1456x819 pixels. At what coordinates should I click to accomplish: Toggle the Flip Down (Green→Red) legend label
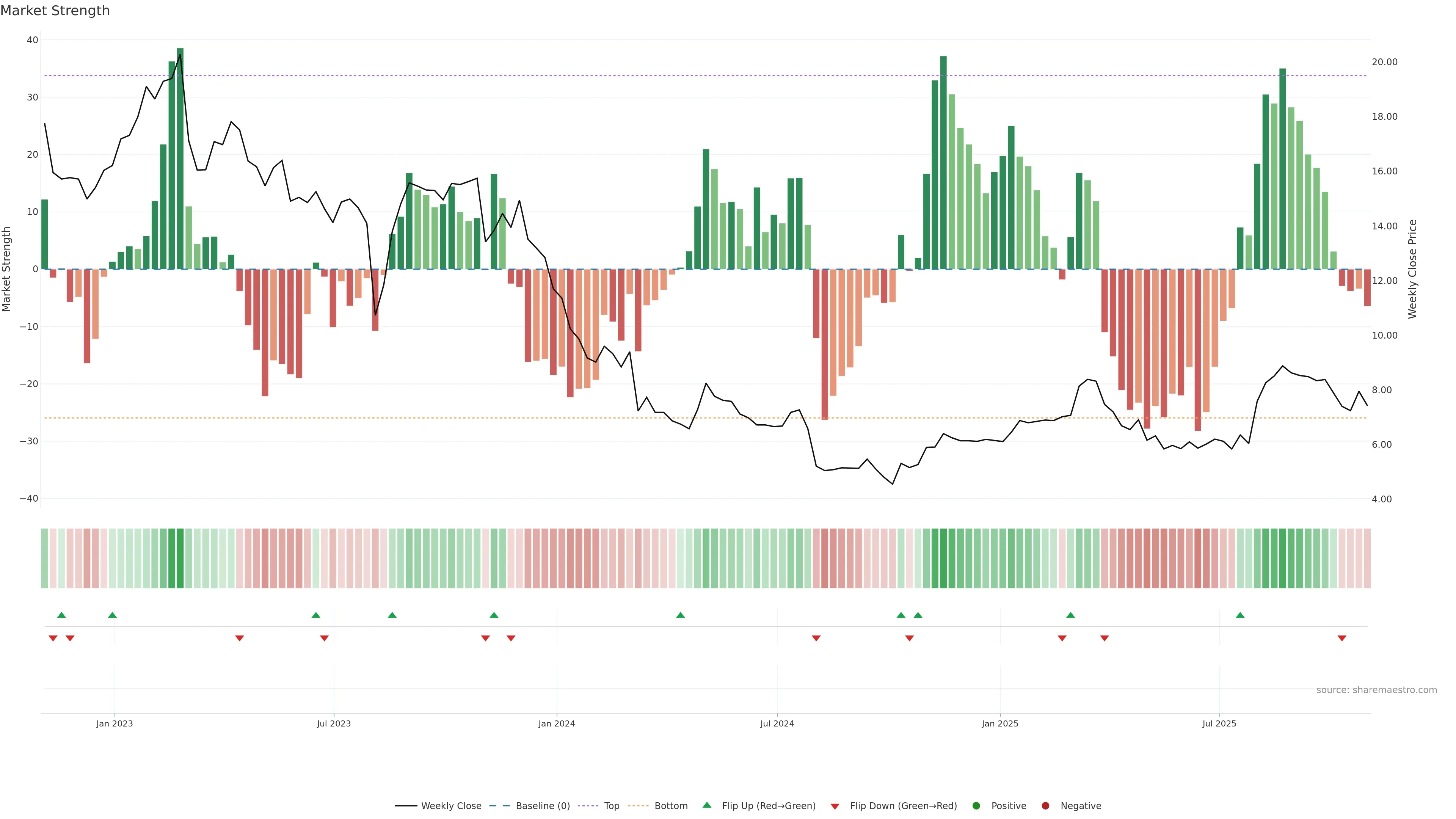(x=903, y=806)
